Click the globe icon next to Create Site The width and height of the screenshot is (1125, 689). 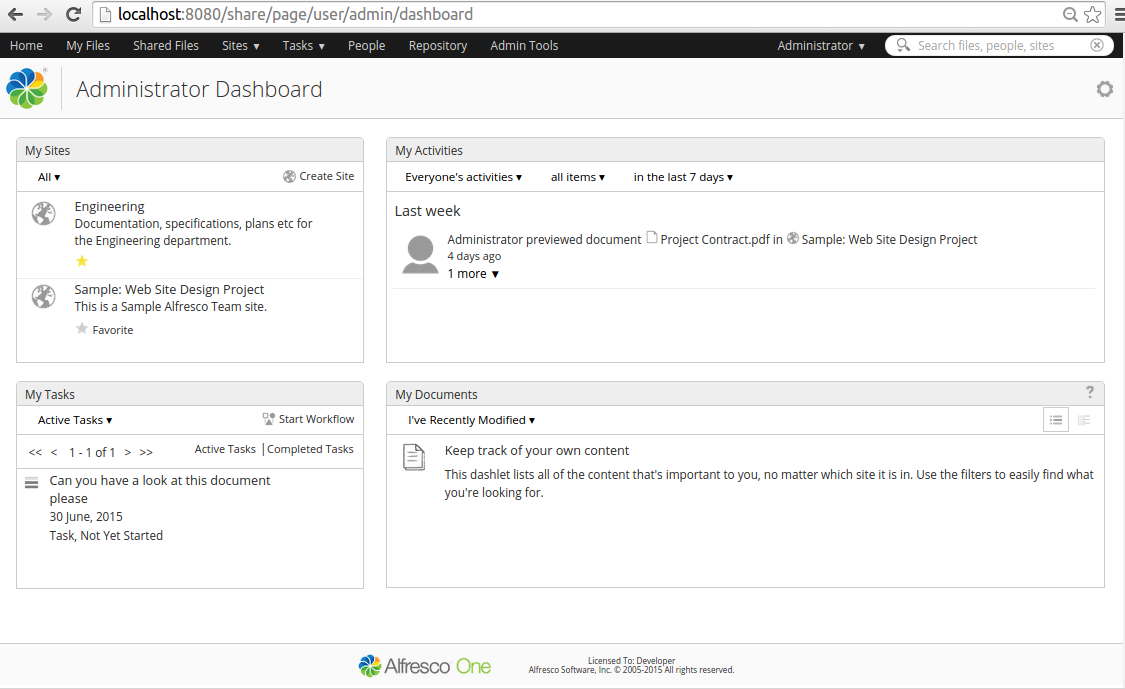[x=288, y=175]
